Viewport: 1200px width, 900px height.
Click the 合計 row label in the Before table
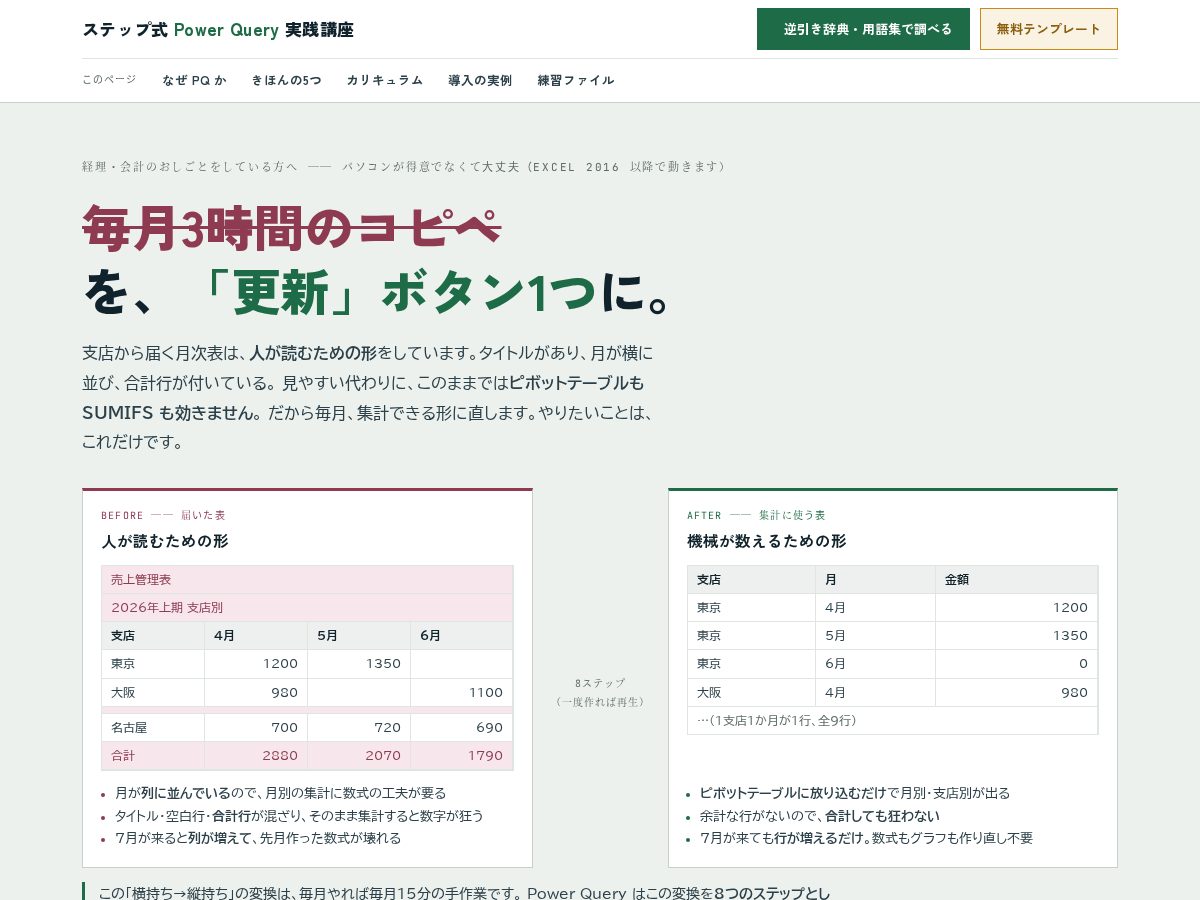tap(153, 756)
